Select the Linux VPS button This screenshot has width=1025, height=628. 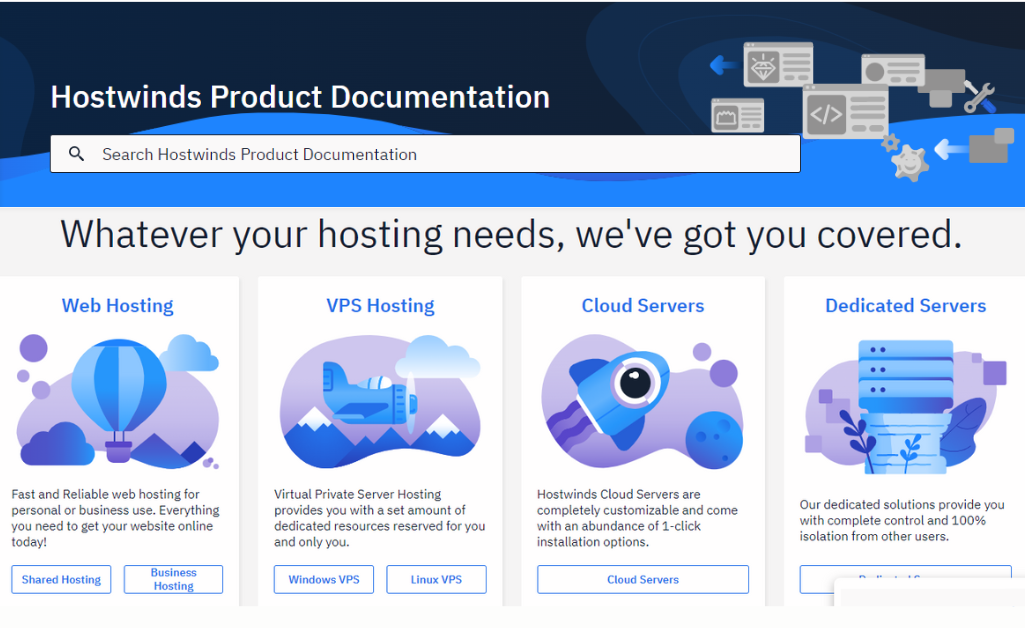[x=436, y=580]
